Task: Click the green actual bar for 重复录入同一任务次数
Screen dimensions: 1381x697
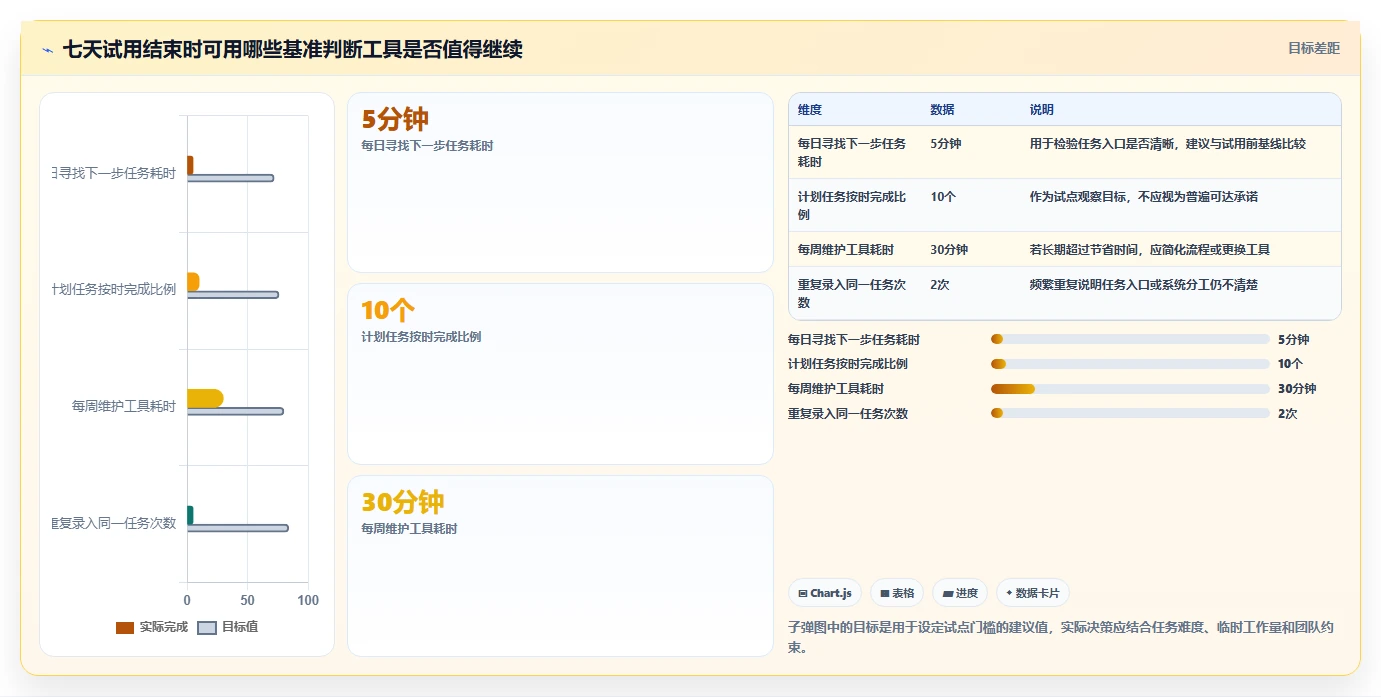Action: tap(190, 515)
